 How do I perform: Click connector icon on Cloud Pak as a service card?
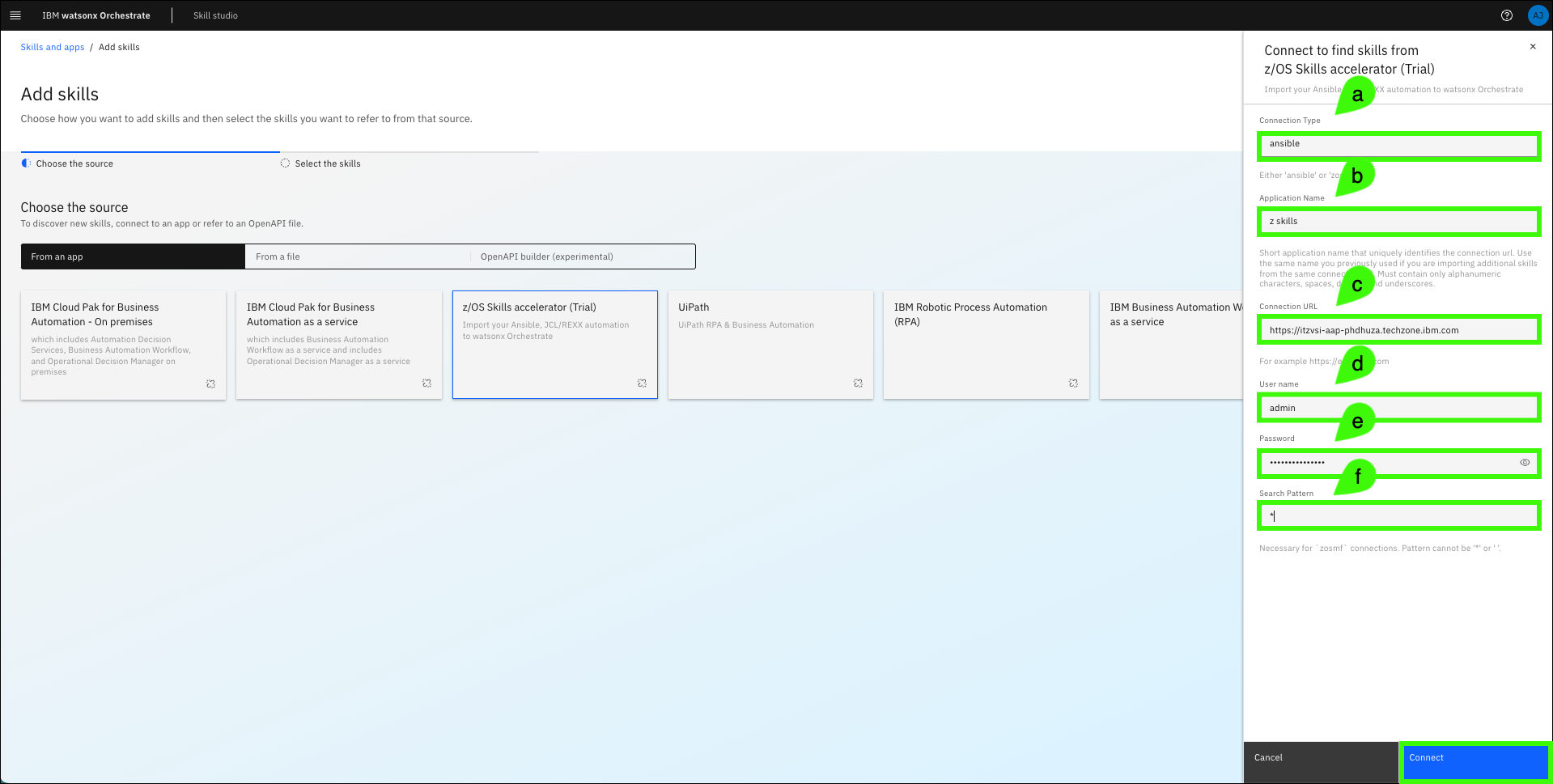point(426,384)
